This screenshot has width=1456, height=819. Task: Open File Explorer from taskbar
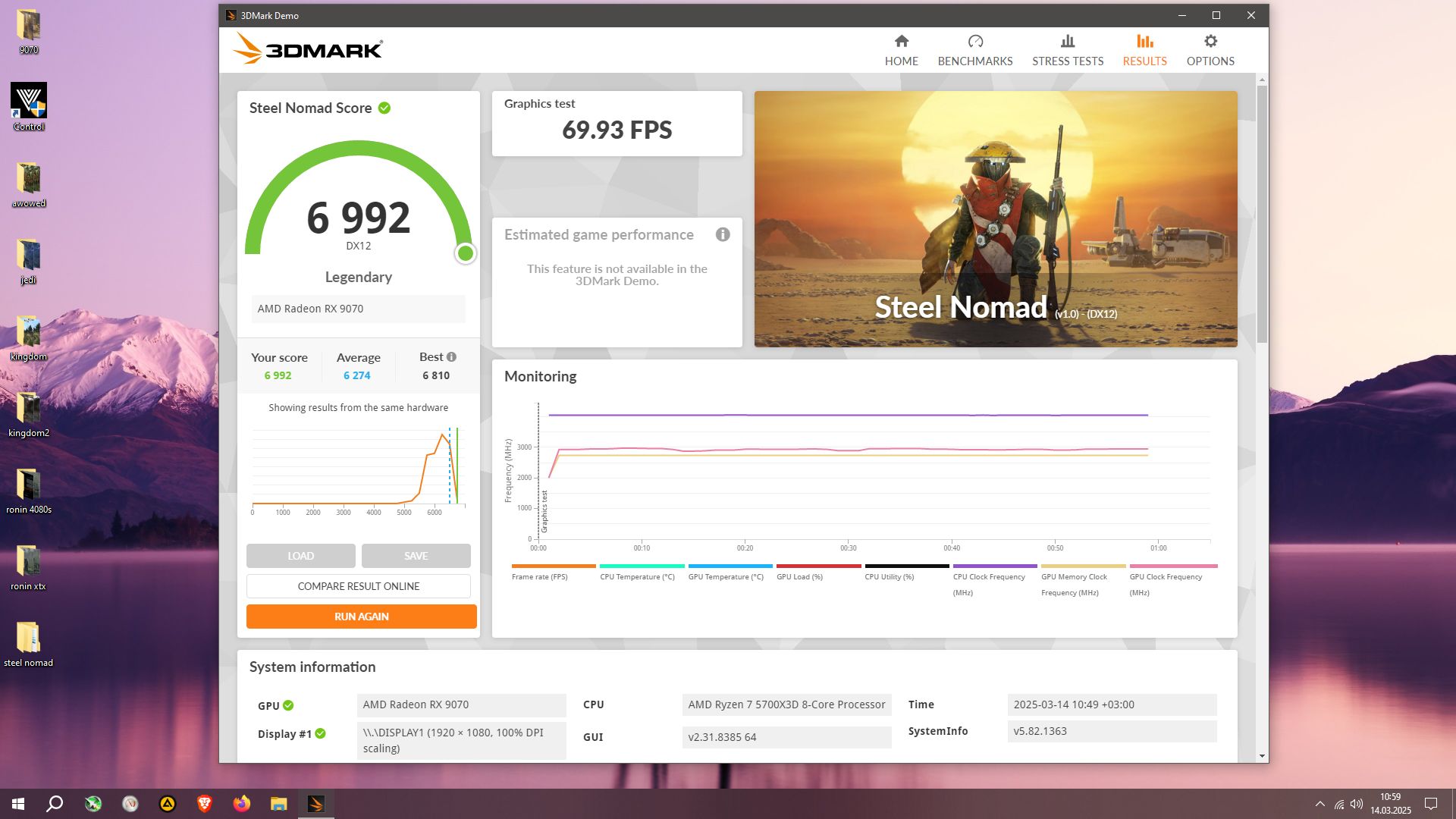[278, 804]
